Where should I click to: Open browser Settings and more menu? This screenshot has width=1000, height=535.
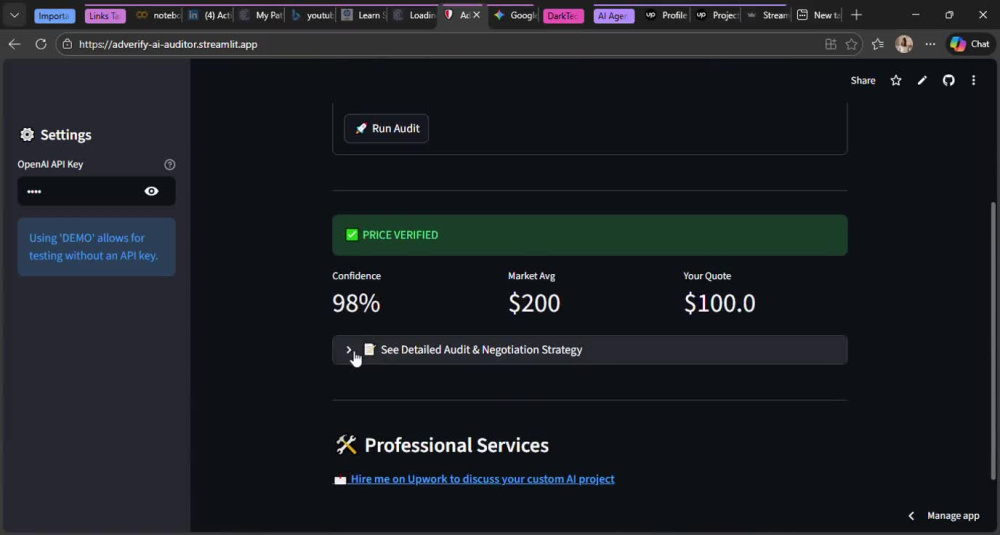[x=930, y=44]
